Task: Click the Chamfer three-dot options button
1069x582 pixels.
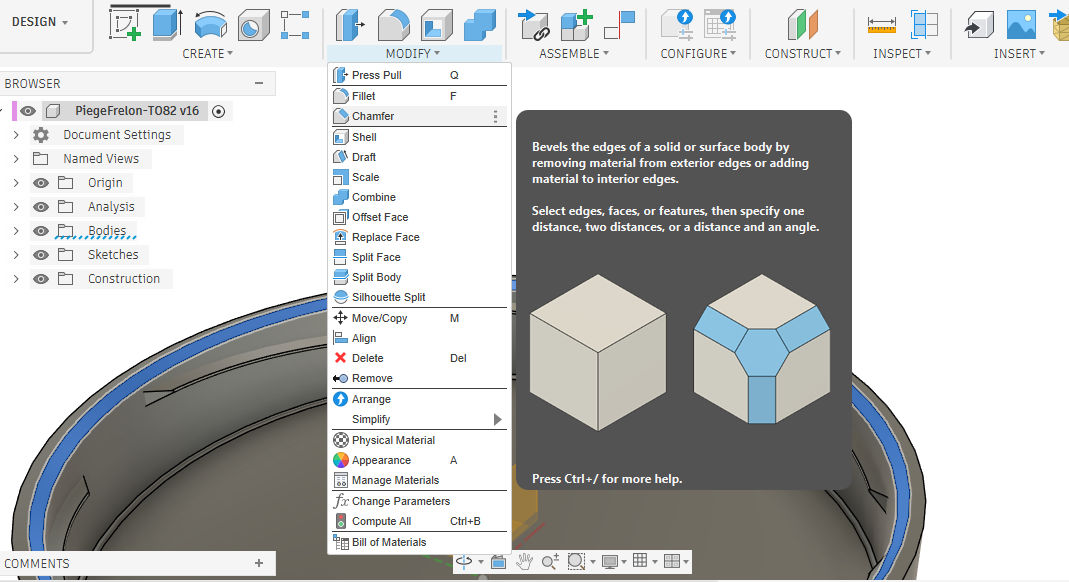Action: [495, 117]
